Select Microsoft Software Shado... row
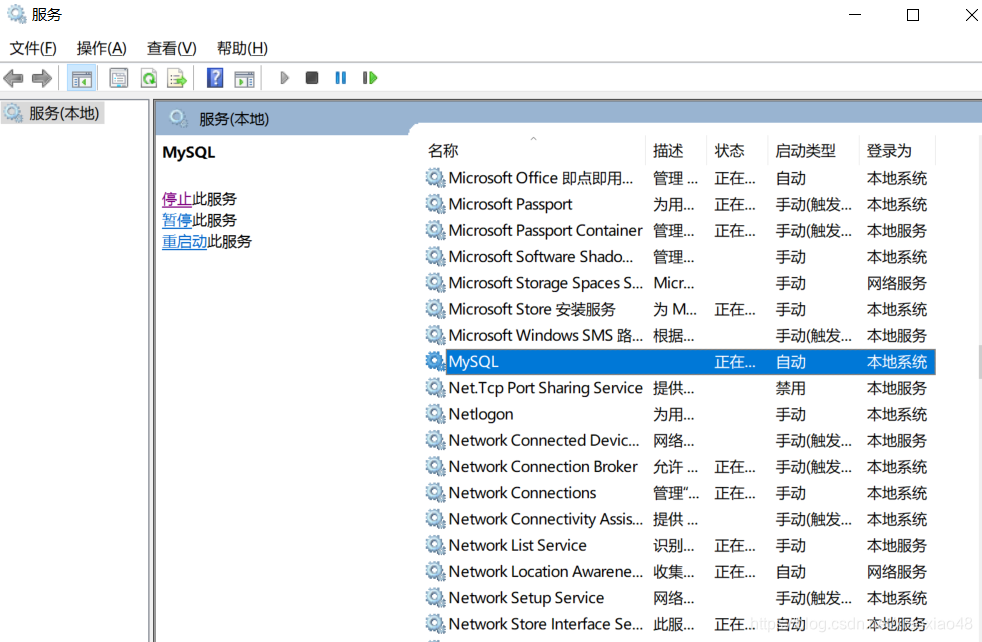The height and width of the screenshot is (642, 982). 680,257
